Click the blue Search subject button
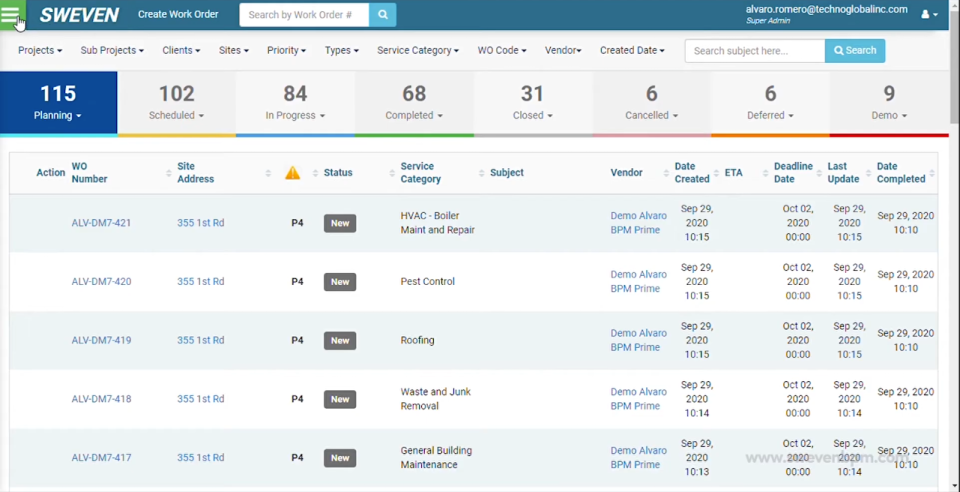Viewport: 960px width, 492px height. pos(855,50)
